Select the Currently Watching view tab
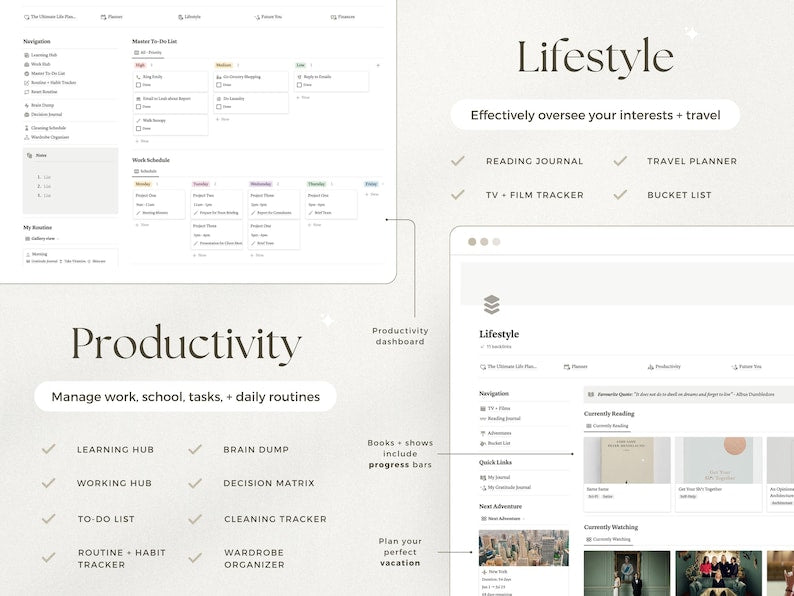Screen dimensions: 794x596 [610, 540]
